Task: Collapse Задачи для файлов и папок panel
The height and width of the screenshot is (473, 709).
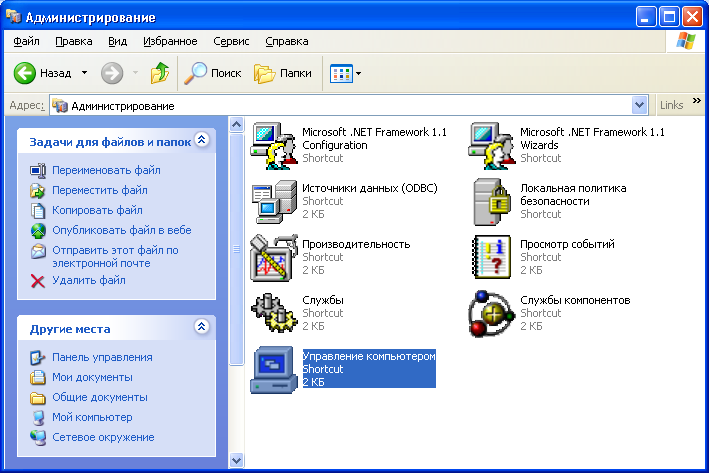Action: tap(202, 140)
